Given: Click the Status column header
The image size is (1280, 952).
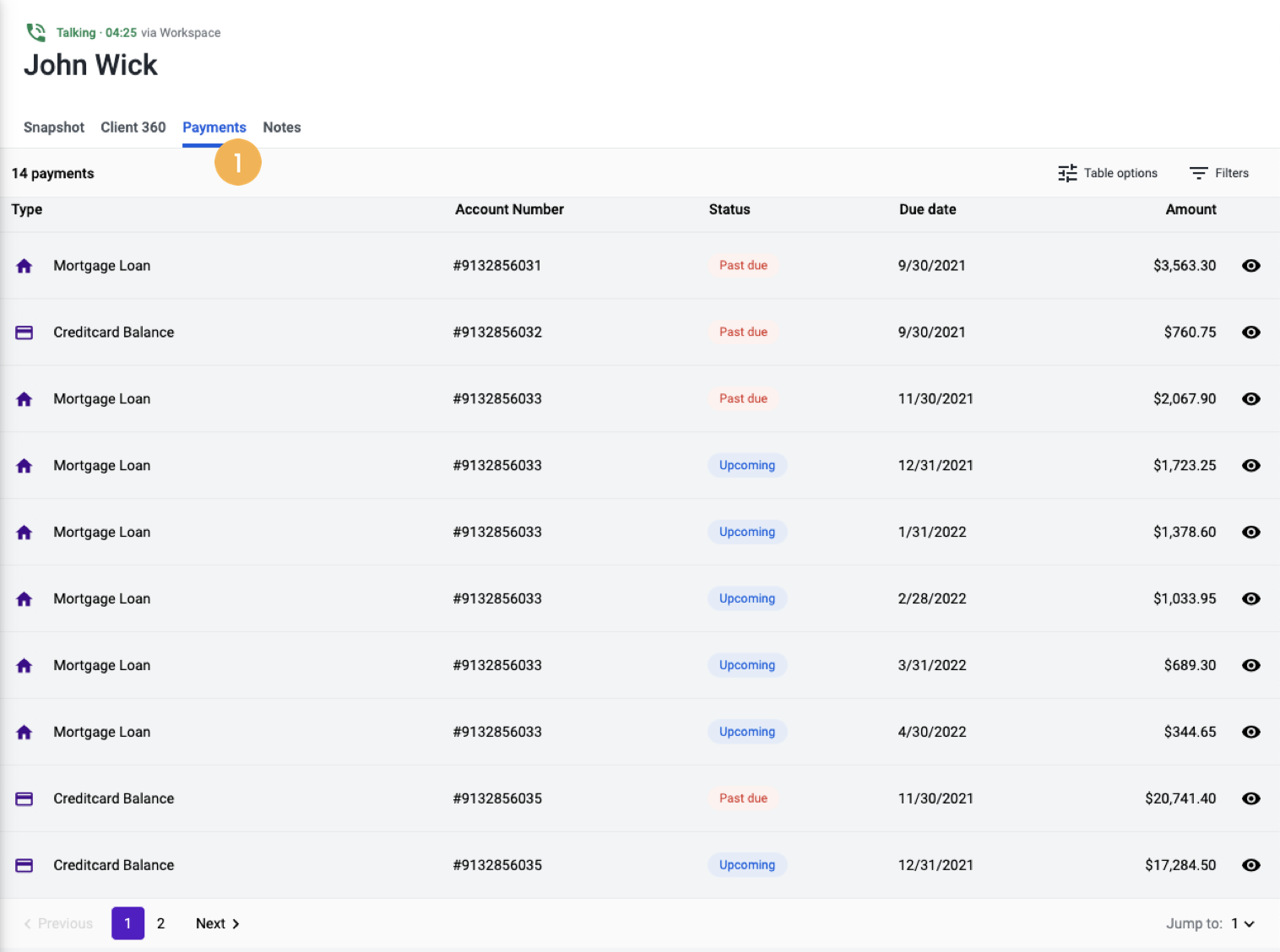Looking at the screenshot, I should [729, 209].
